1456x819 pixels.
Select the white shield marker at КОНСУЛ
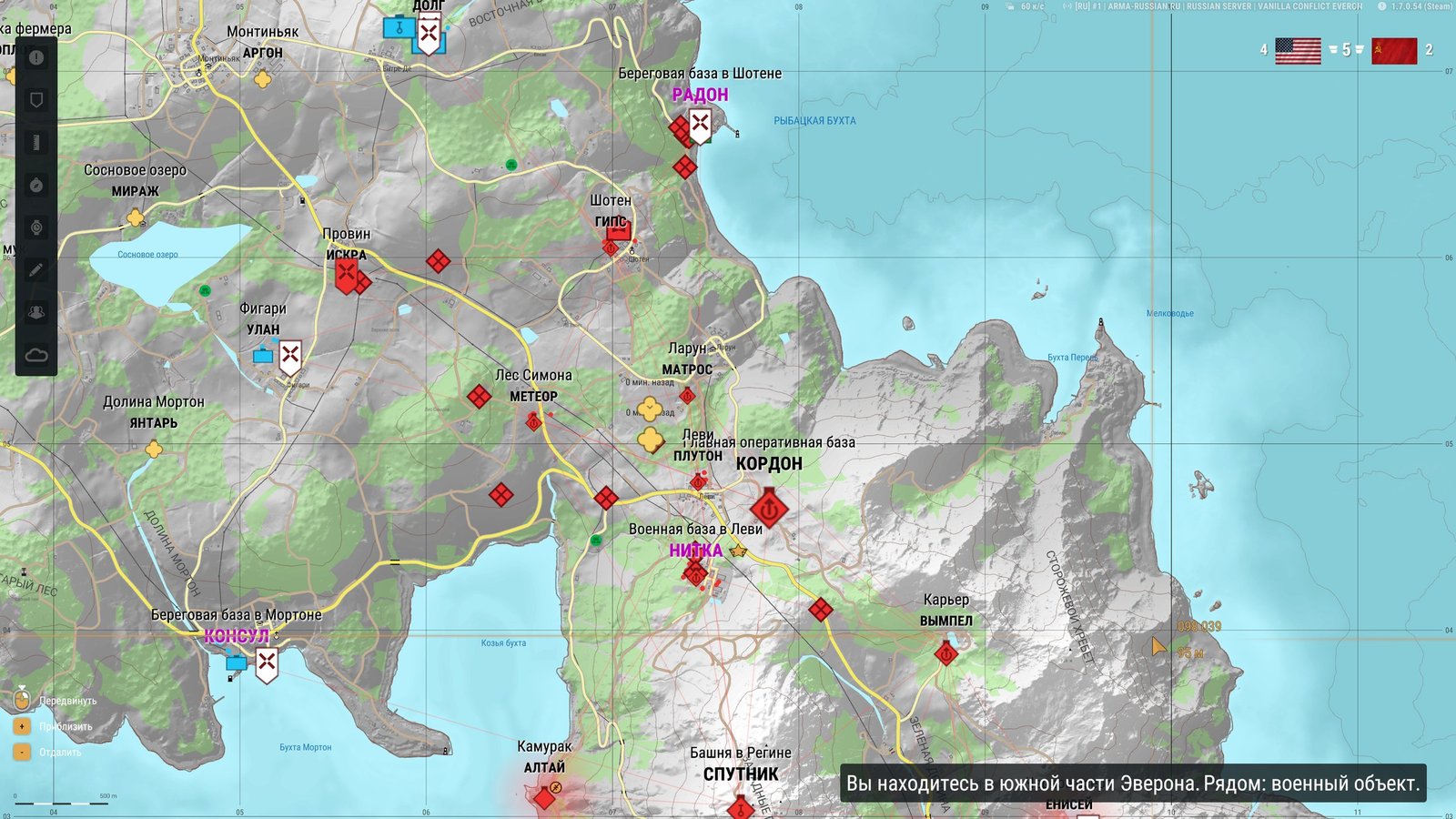267,665
